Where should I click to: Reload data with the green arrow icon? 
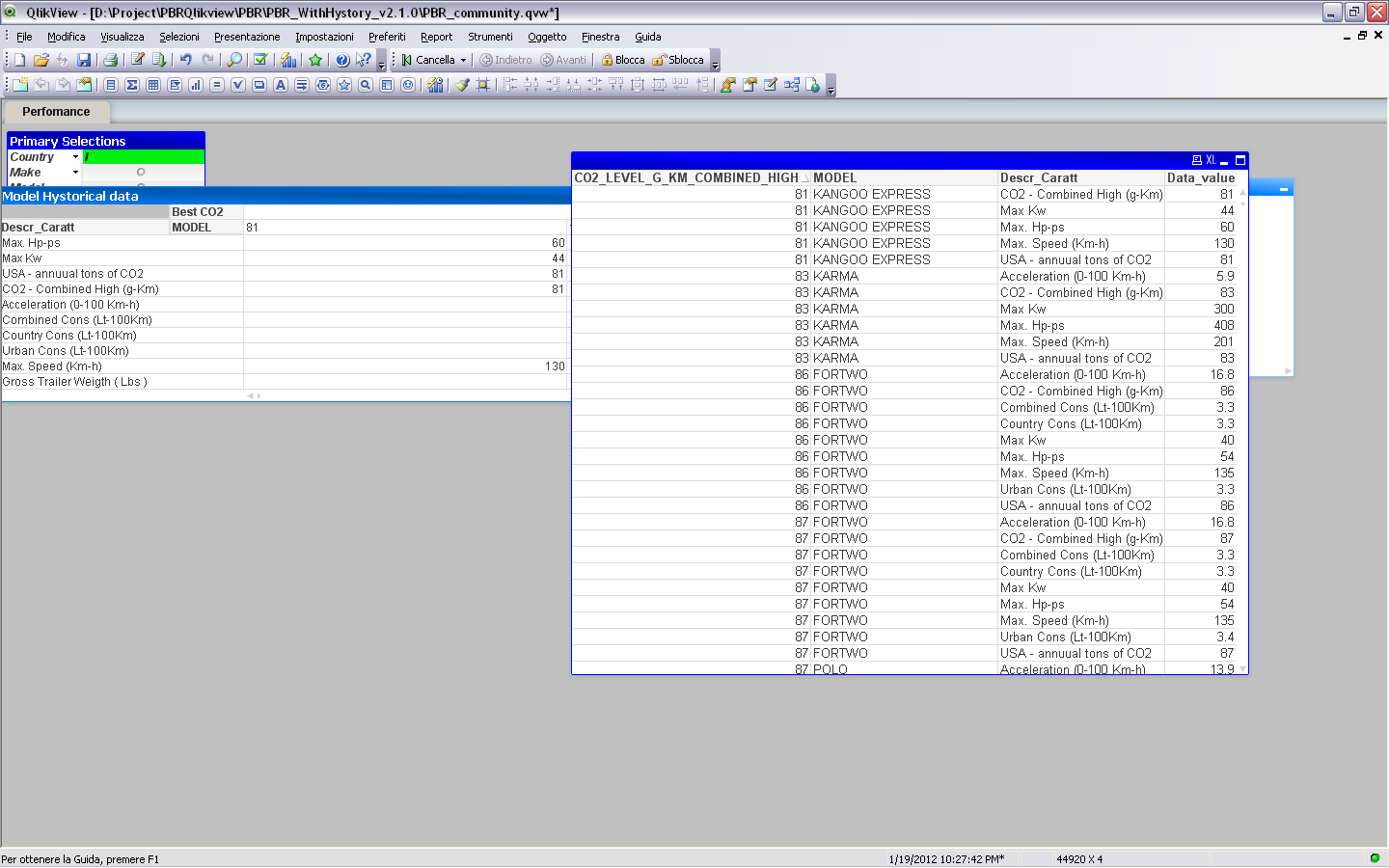tap(159, 60)
